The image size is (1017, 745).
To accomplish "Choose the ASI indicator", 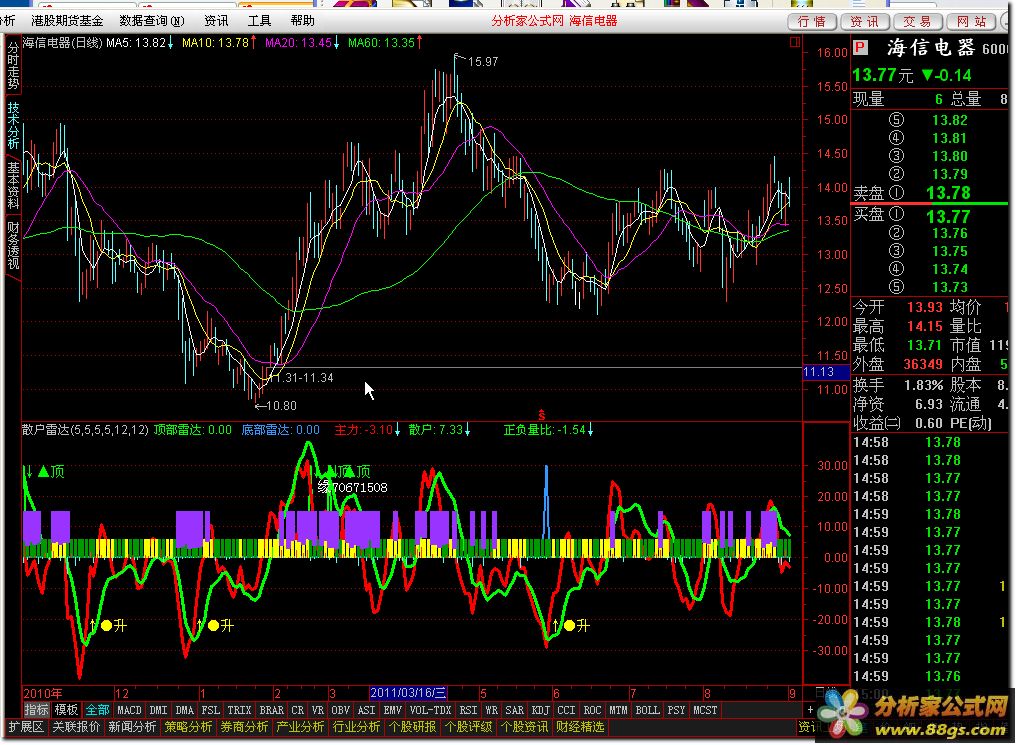I will pyautogui.click(x=366, y=710).
